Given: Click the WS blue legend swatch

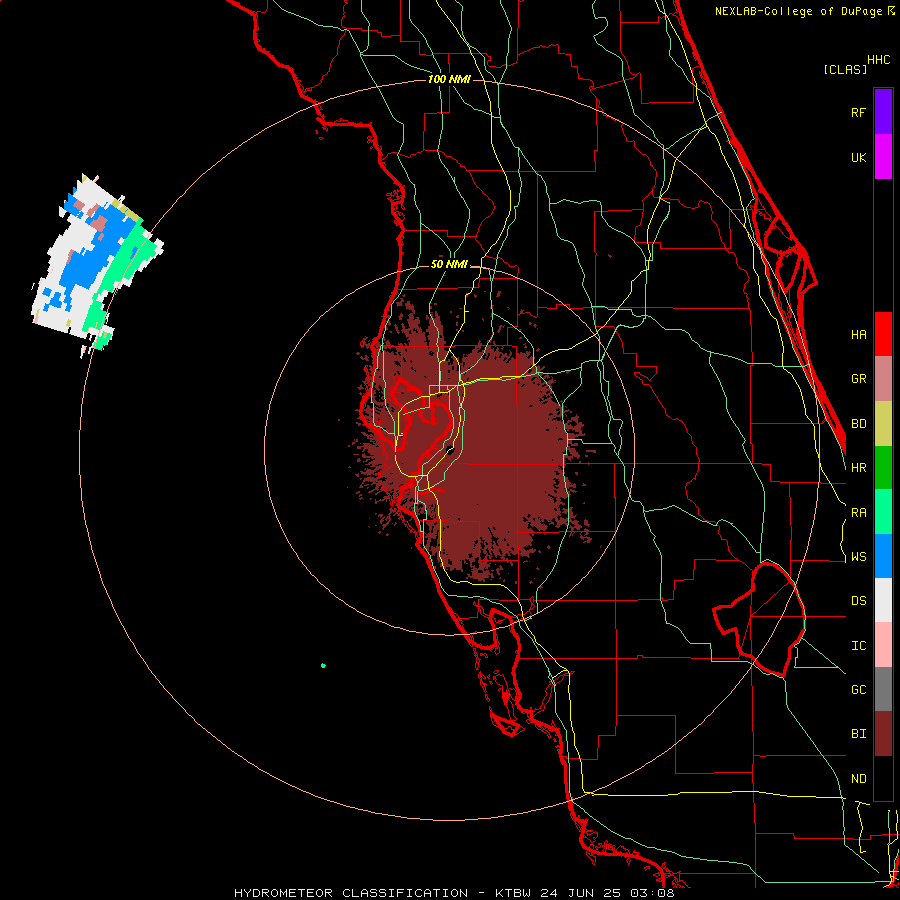Looking at the screenshot, I should click(x=883, y=556).
